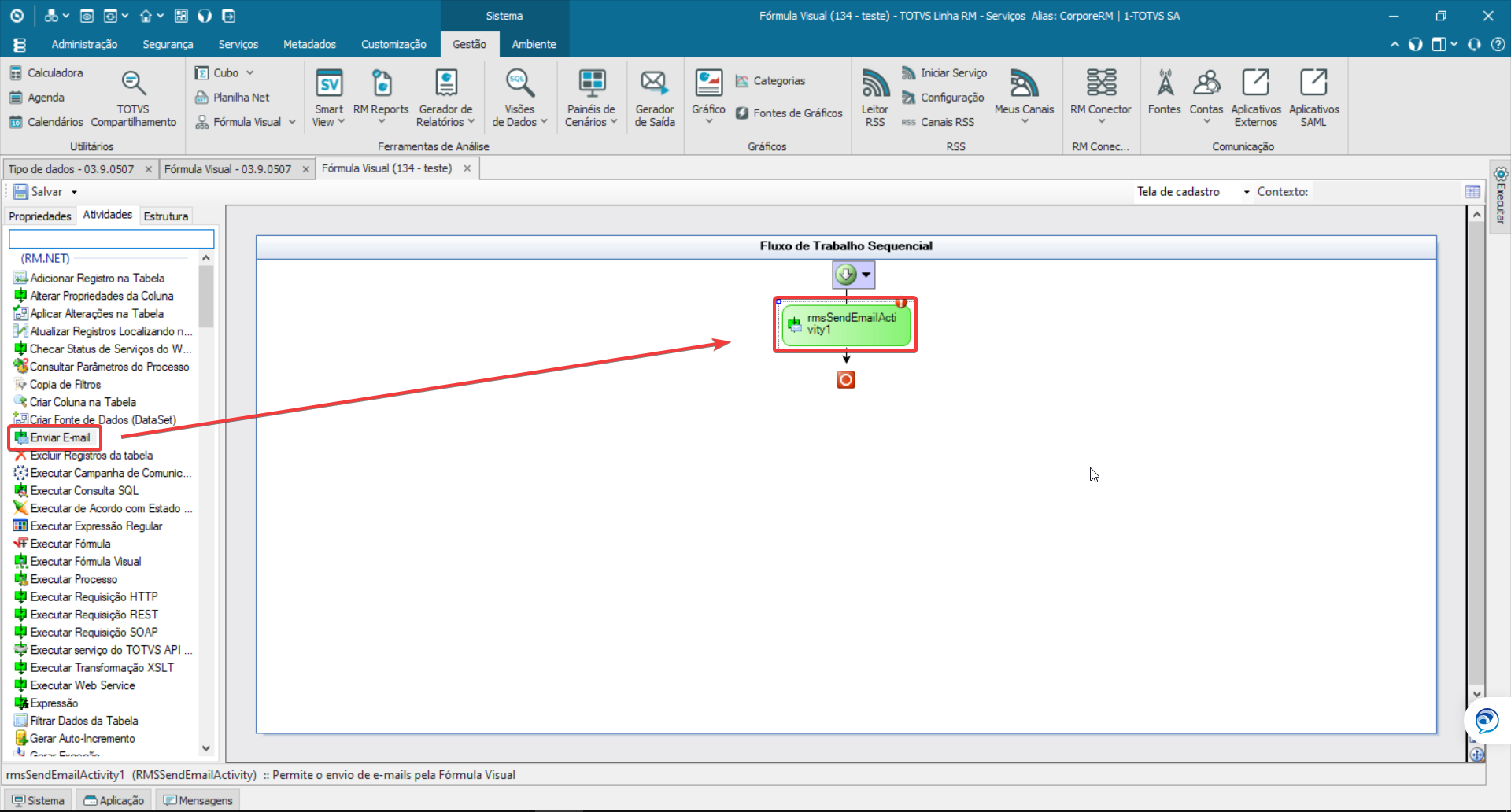Open the help question mark icon
1511x812 pixels.
(x=1498, y=44)
